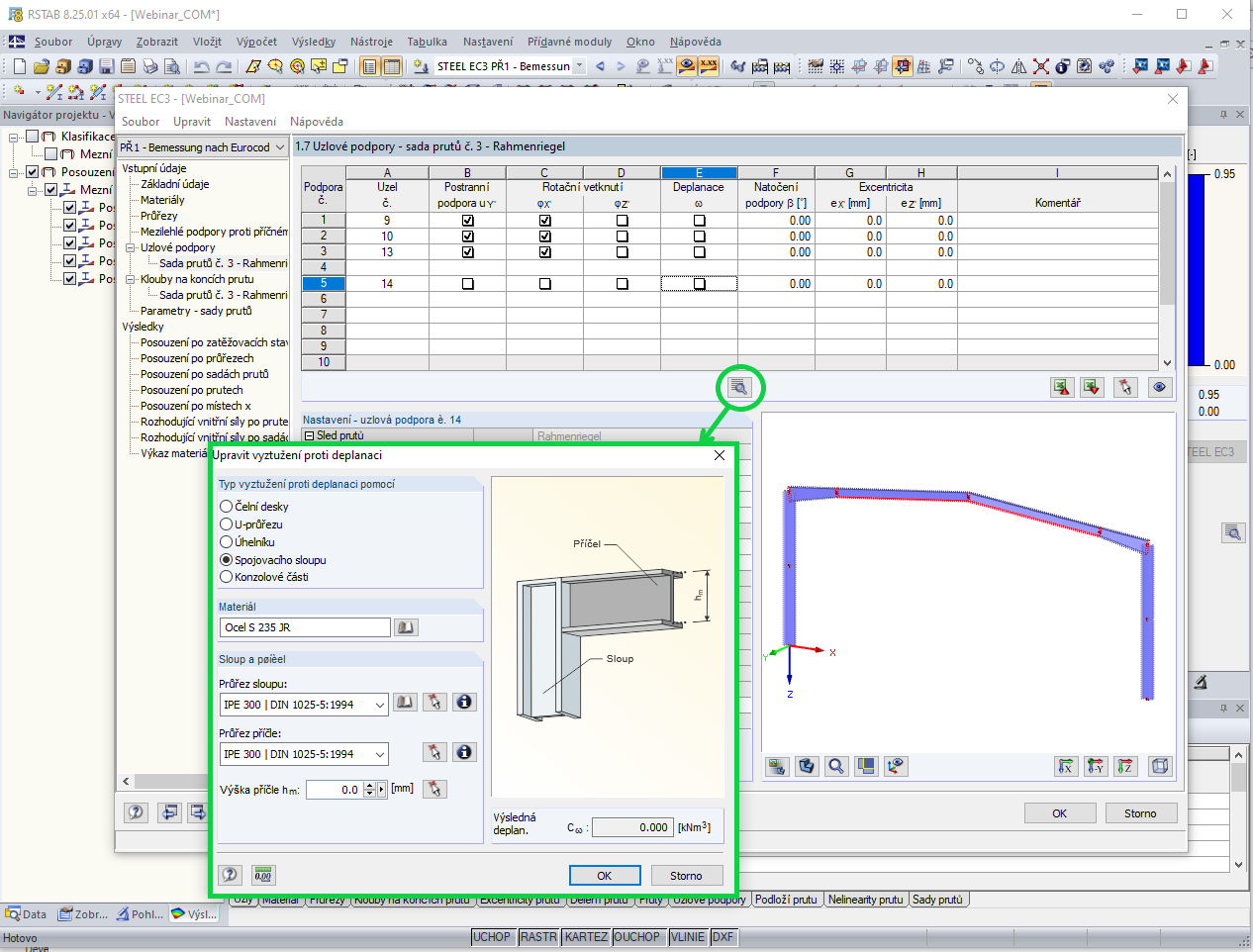Show info for beam cross-section Průřez příčle

(x=464, y=752)
